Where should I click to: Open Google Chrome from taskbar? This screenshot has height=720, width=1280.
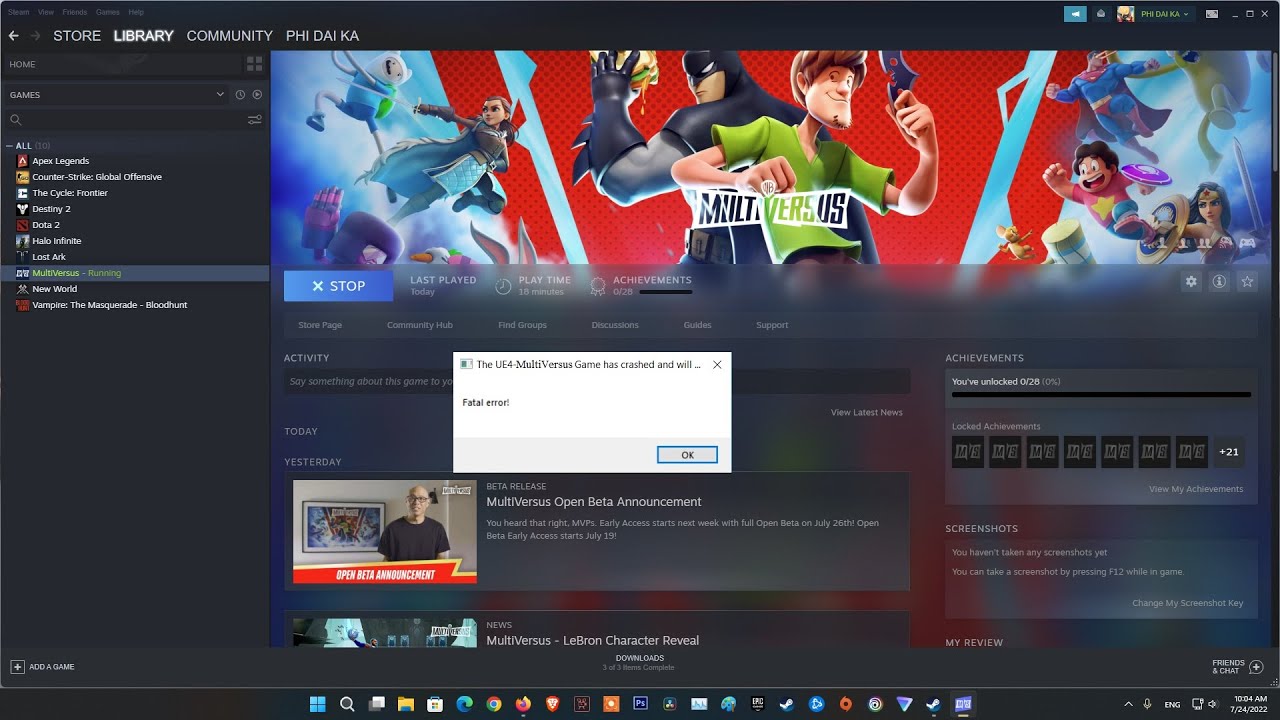[x=494, y=704]
